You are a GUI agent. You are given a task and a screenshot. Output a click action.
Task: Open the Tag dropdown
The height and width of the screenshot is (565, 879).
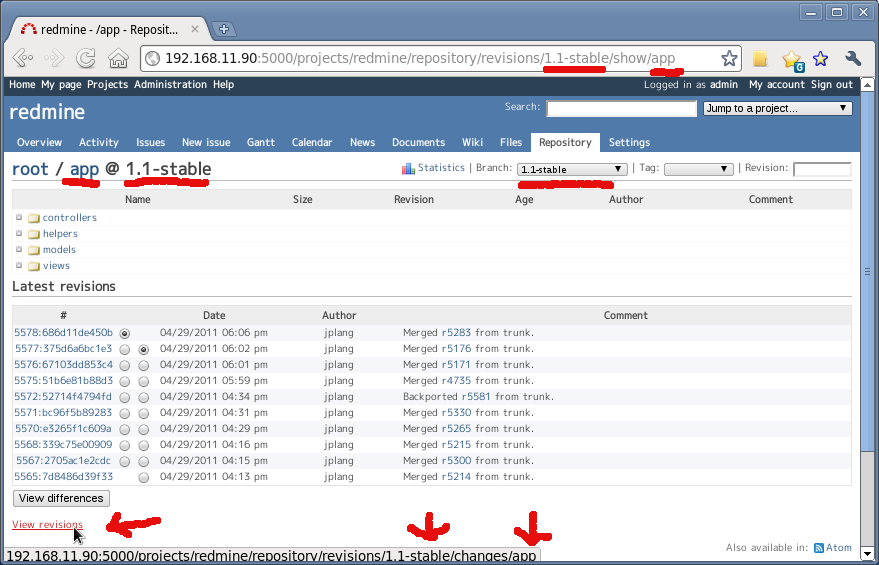[x=698, y=169]
